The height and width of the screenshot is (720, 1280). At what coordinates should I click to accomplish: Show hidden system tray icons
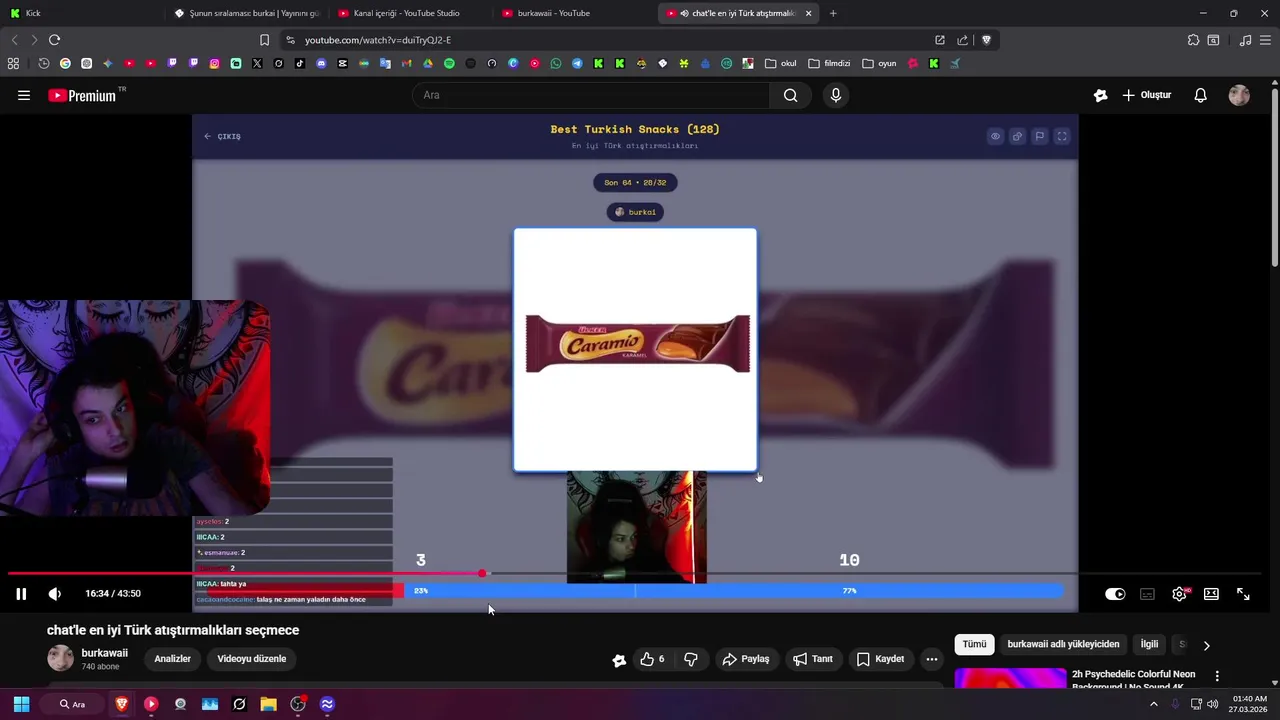(x=1153, y=704)
